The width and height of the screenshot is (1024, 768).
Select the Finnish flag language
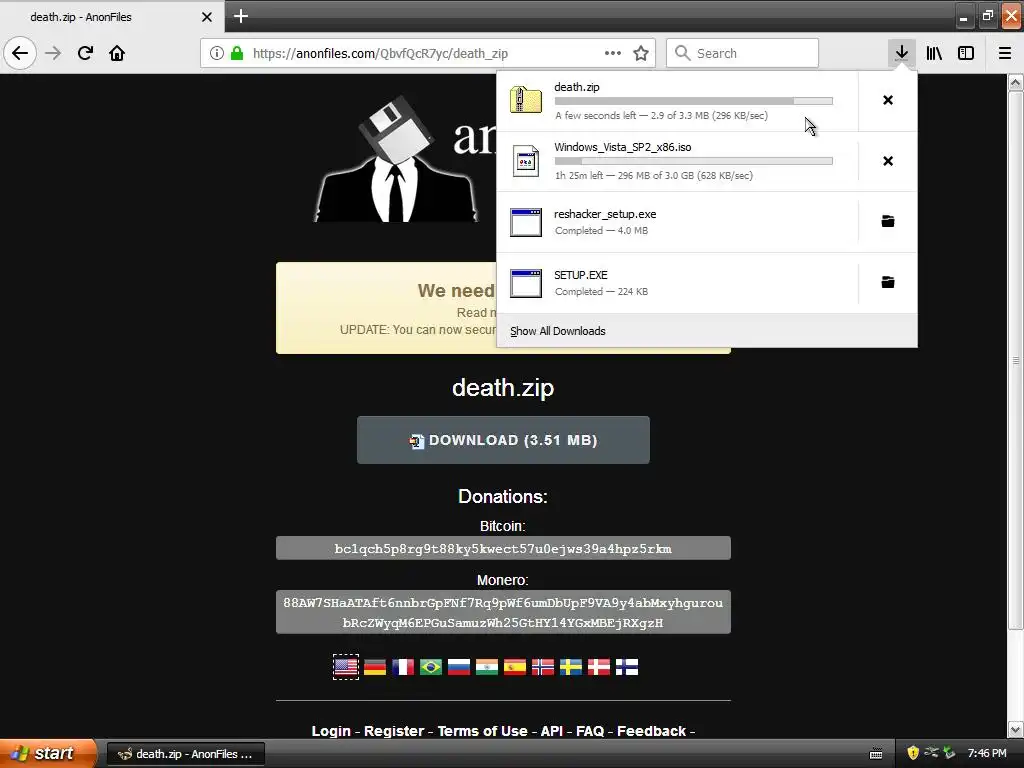click(627, 667)
